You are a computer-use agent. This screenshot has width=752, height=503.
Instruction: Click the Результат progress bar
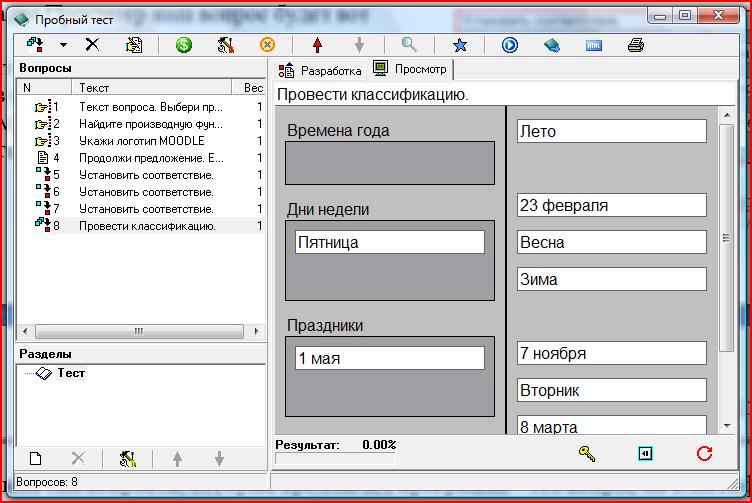point(335,459)
